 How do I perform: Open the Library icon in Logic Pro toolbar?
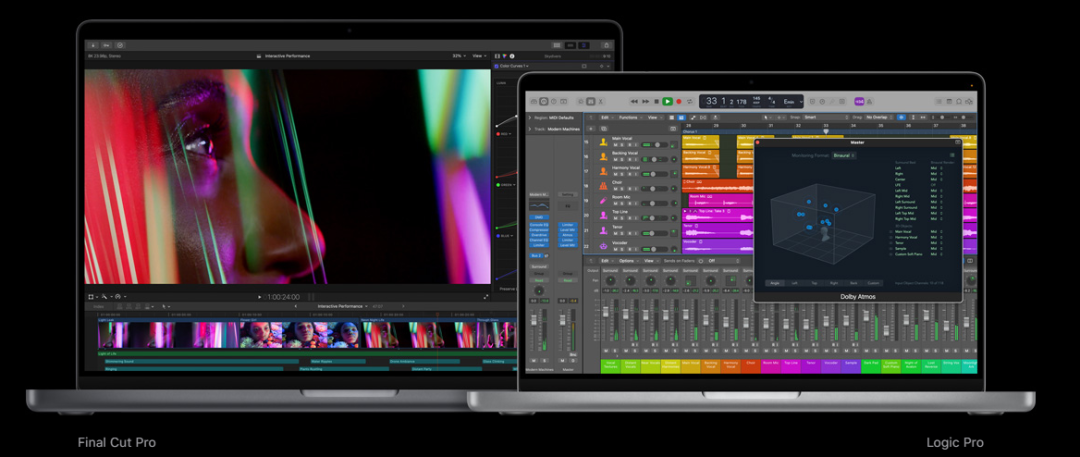534,101
